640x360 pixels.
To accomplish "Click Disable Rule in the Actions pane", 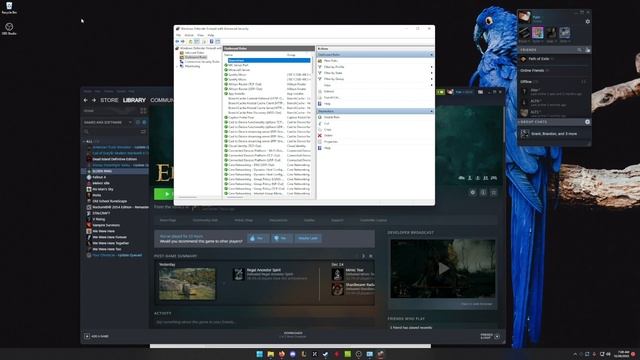I will click(332, 117).
